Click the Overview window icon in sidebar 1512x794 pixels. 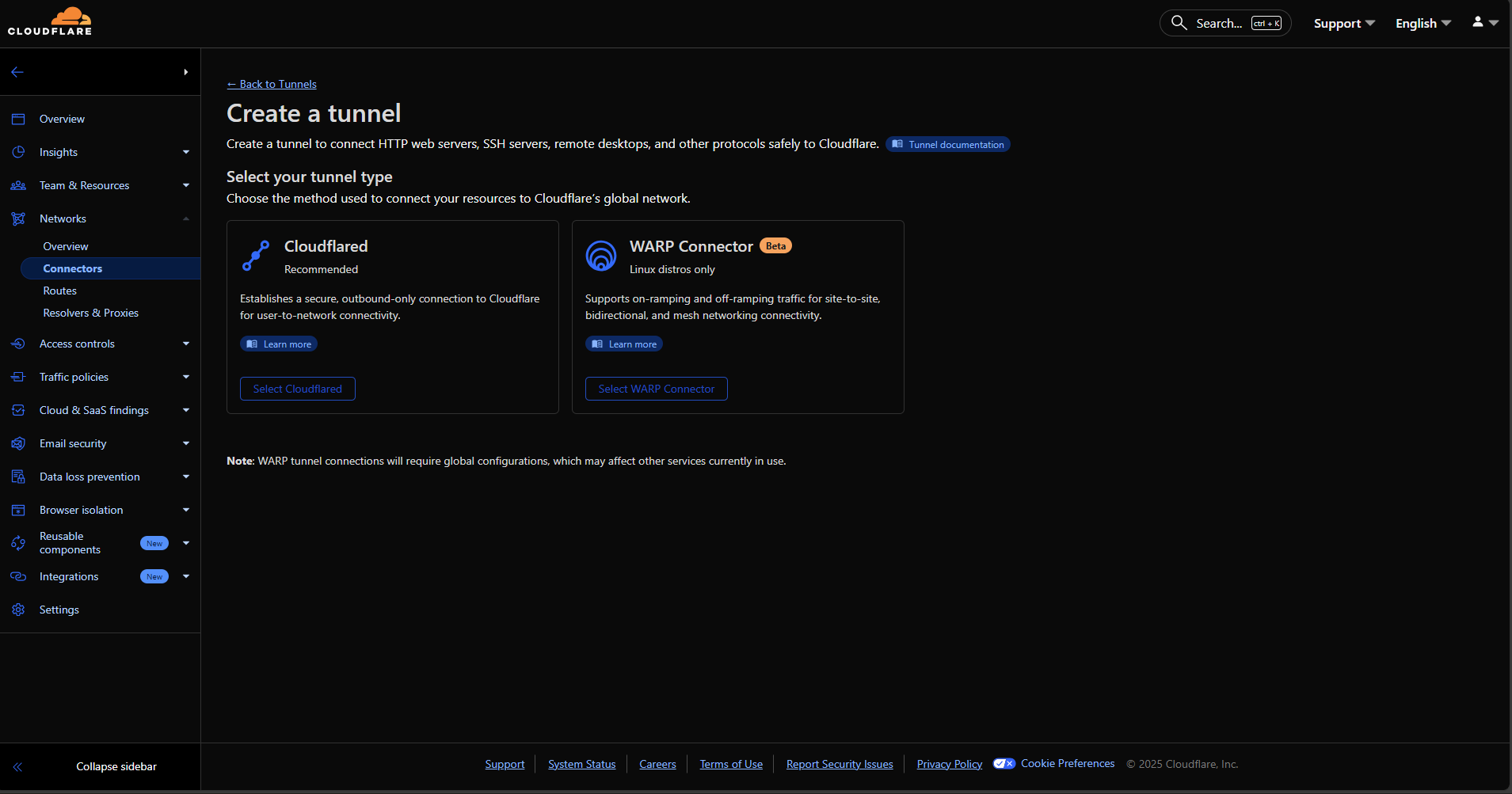[18, 119]
